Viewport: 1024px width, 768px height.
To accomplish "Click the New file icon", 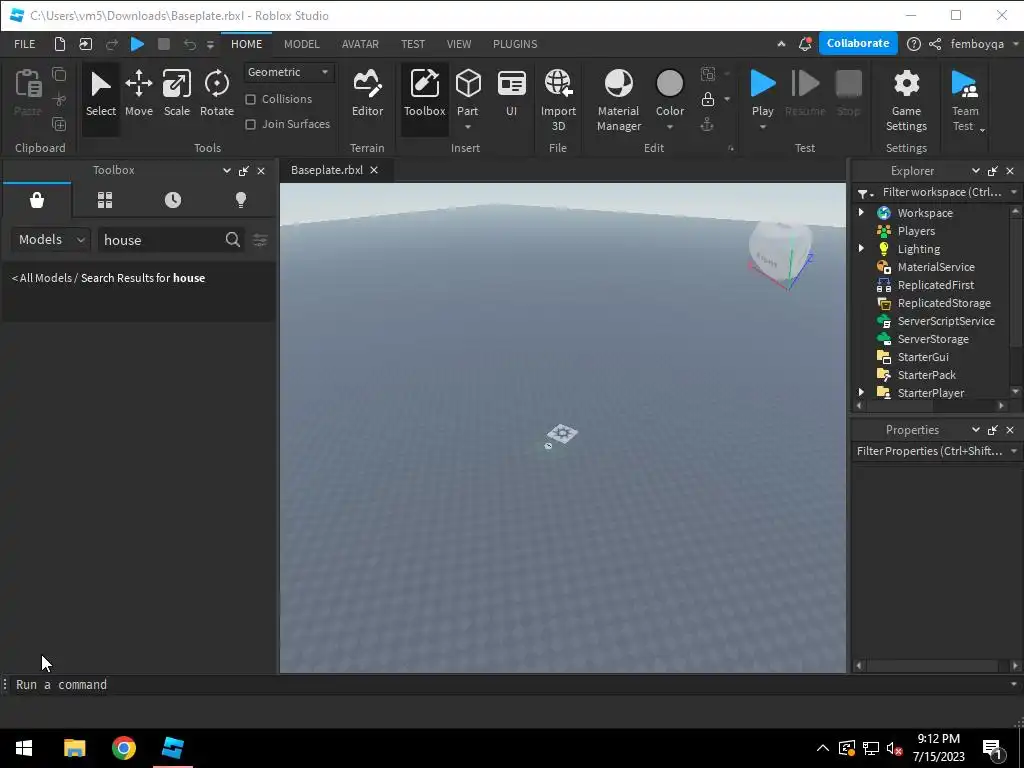I will (59, 44).
